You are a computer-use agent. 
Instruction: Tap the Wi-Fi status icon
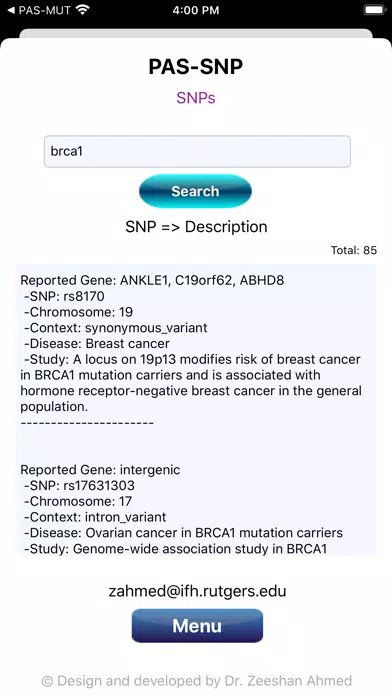point(82,10)
